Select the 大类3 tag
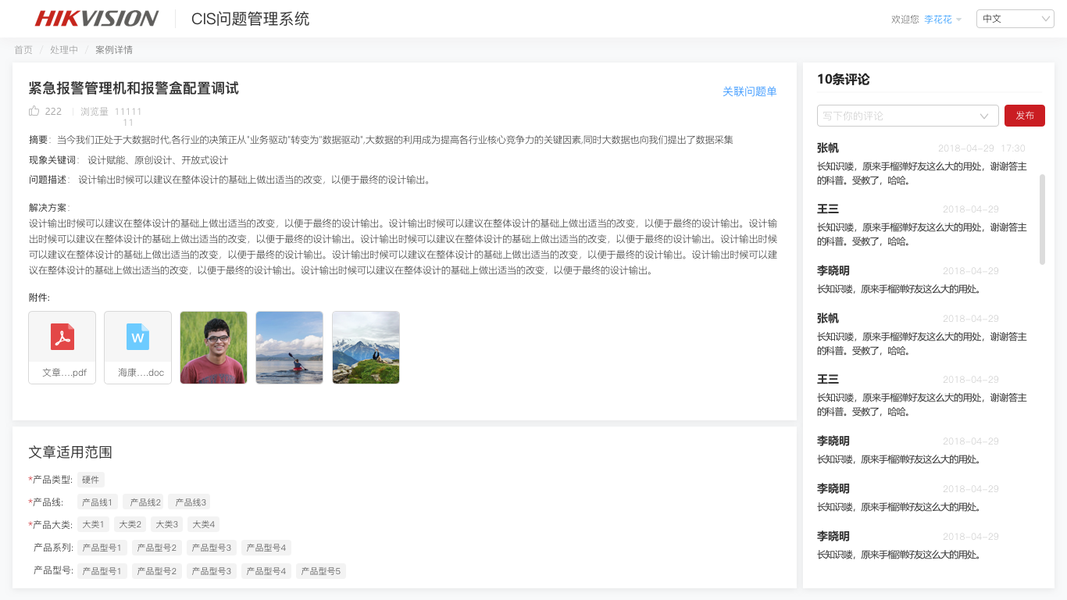 pos(167,524)
